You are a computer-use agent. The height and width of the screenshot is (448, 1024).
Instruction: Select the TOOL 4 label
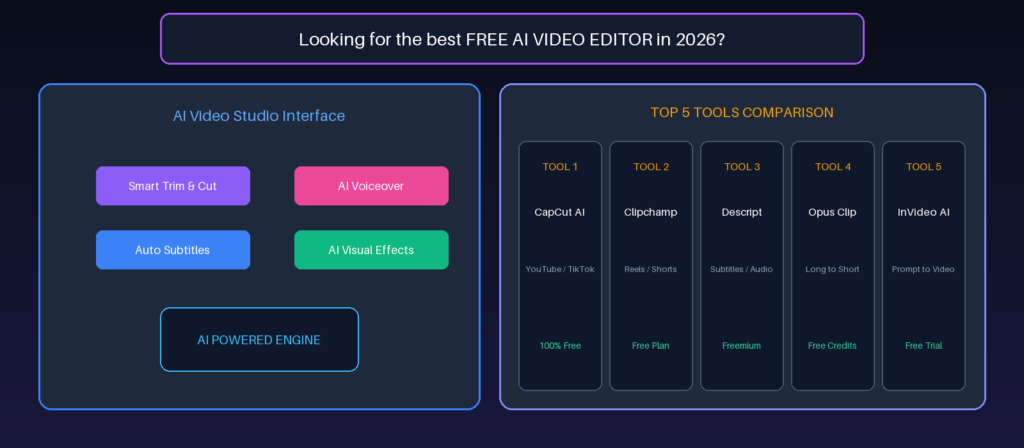tap(833, 167)
